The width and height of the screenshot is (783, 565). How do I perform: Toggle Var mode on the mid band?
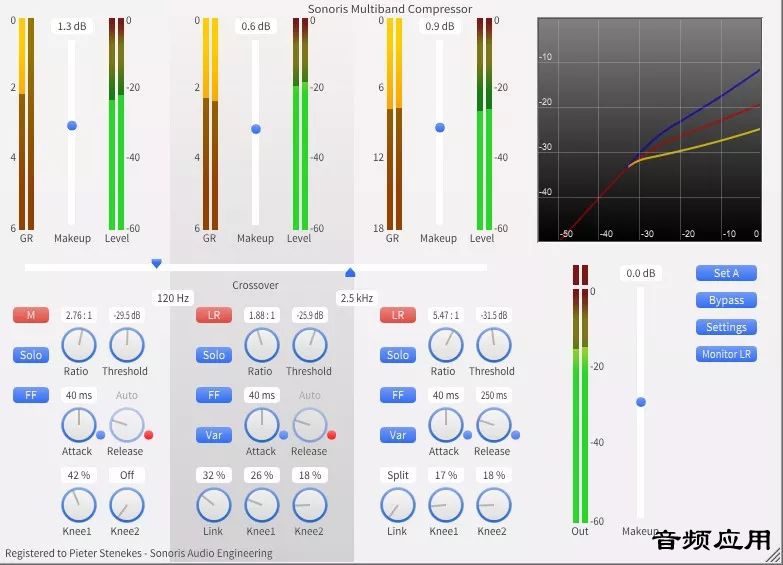pyautogui.click(x=214, y=435)
